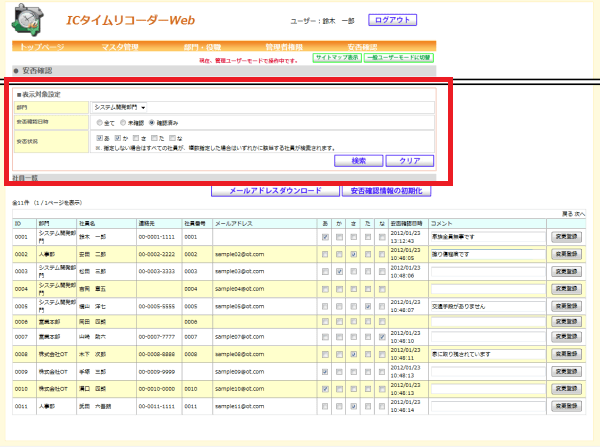Click the 安否確認日時 column header
The image size is (600, 447).
406,224
